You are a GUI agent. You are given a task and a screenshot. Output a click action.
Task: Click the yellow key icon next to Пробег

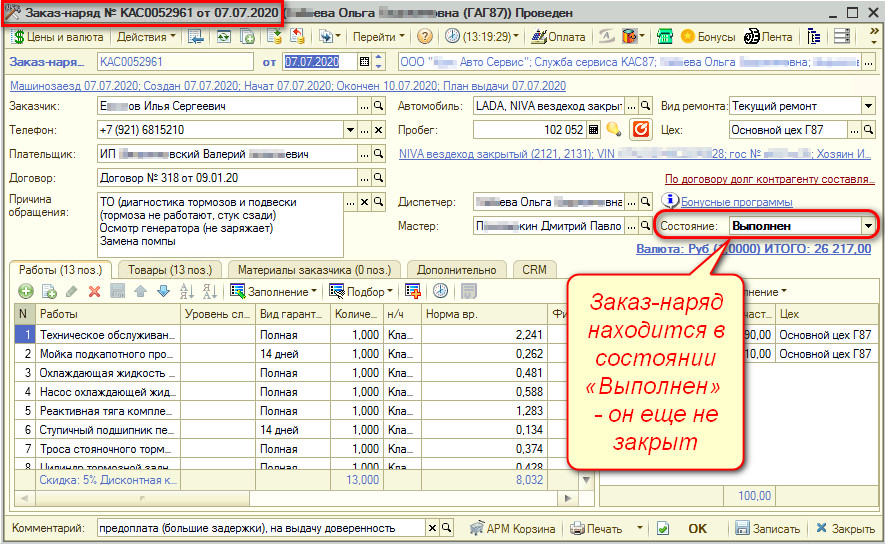(x=614, y=130)
